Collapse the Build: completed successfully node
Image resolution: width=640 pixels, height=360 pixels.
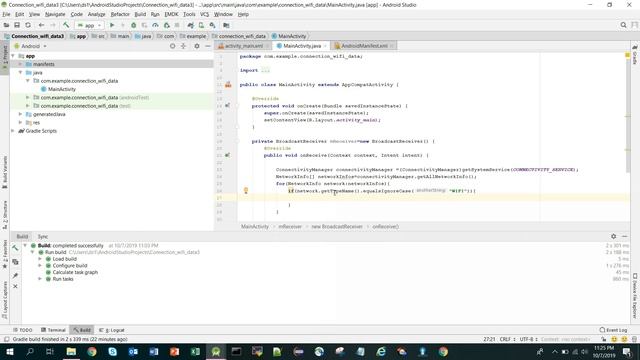pyautogui.click(x=25, y=246)
